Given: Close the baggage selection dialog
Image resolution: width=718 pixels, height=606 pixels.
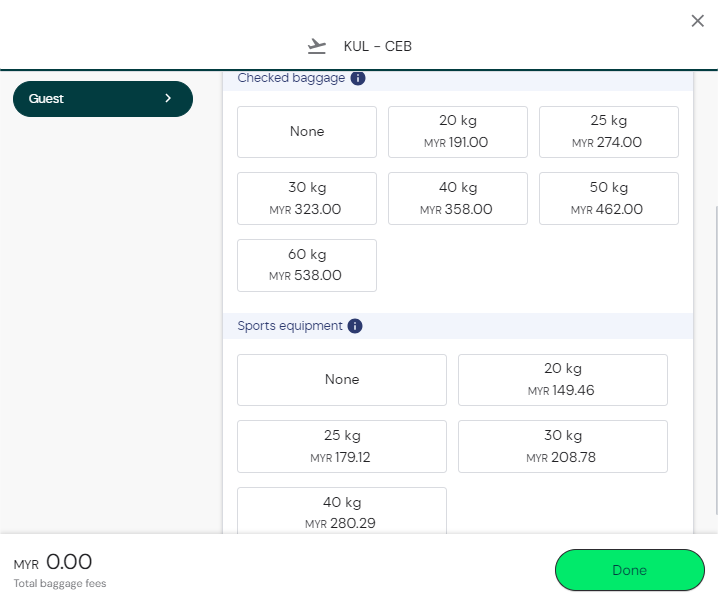Looking at the screenshot, I should pyautogui.click(x=697, y=21).
